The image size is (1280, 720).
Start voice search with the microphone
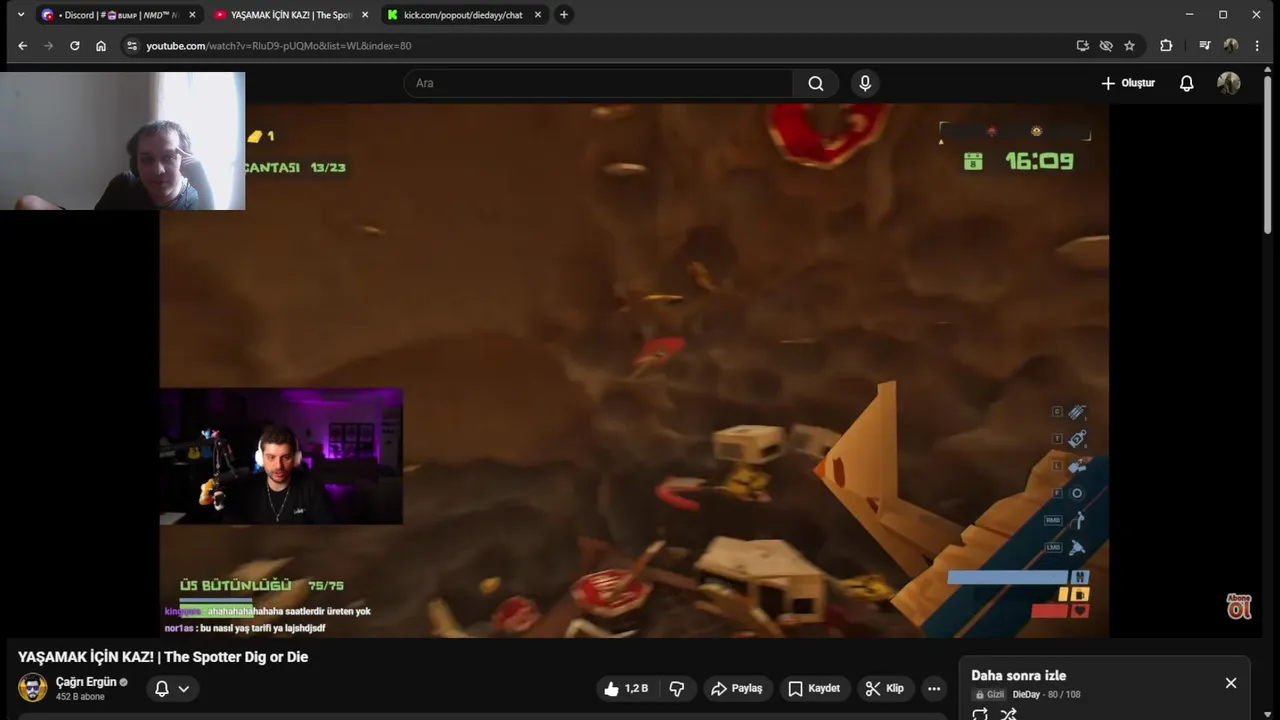coord(866,83)
